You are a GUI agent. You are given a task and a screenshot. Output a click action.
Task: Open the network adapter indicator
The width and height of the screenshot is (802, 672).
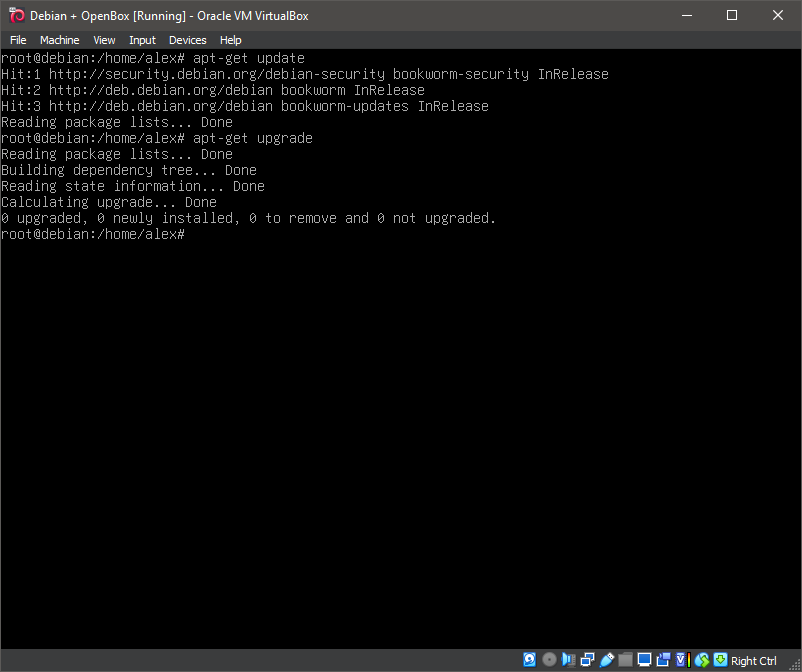pos(587,660)
